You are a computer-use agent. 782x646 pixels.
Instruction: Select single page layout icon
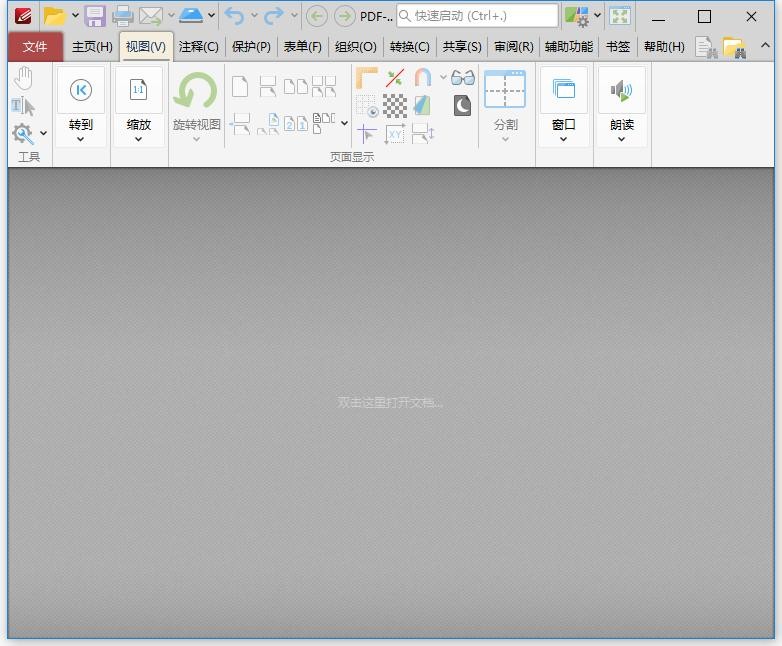coord(240,86)
